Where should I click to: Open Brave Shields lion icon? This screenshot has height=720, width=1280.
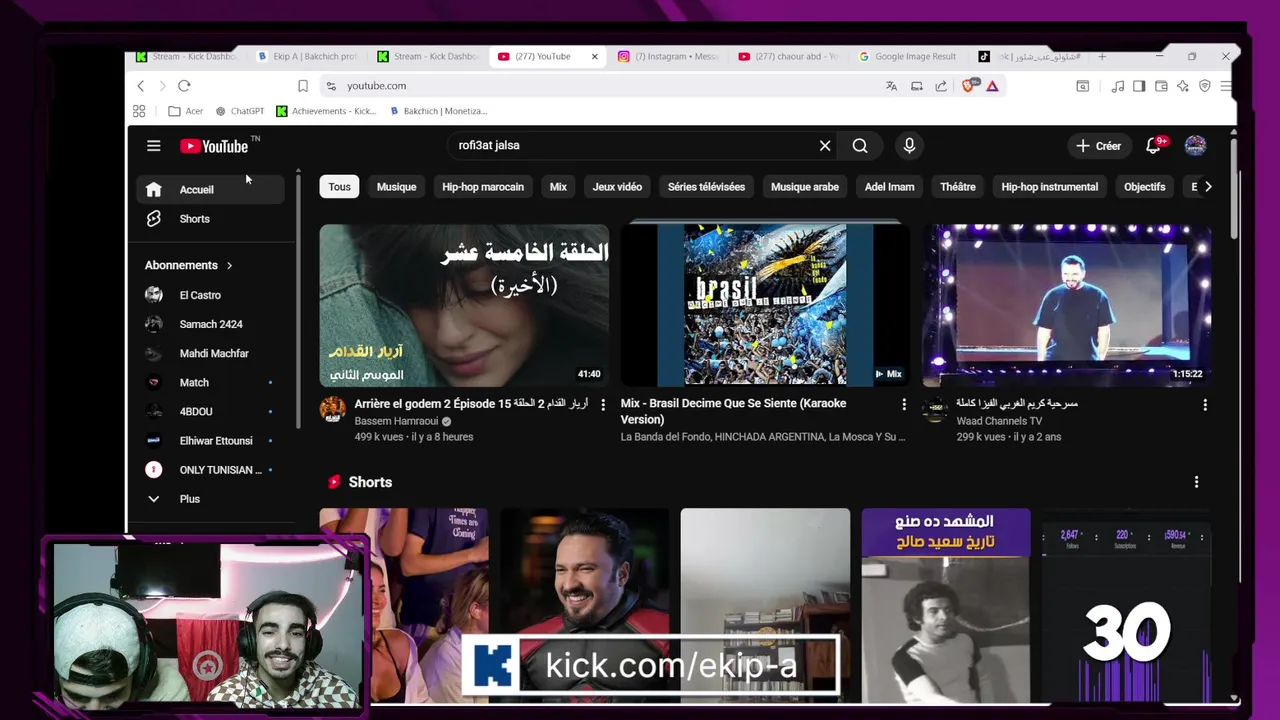[x=968, y=86]
